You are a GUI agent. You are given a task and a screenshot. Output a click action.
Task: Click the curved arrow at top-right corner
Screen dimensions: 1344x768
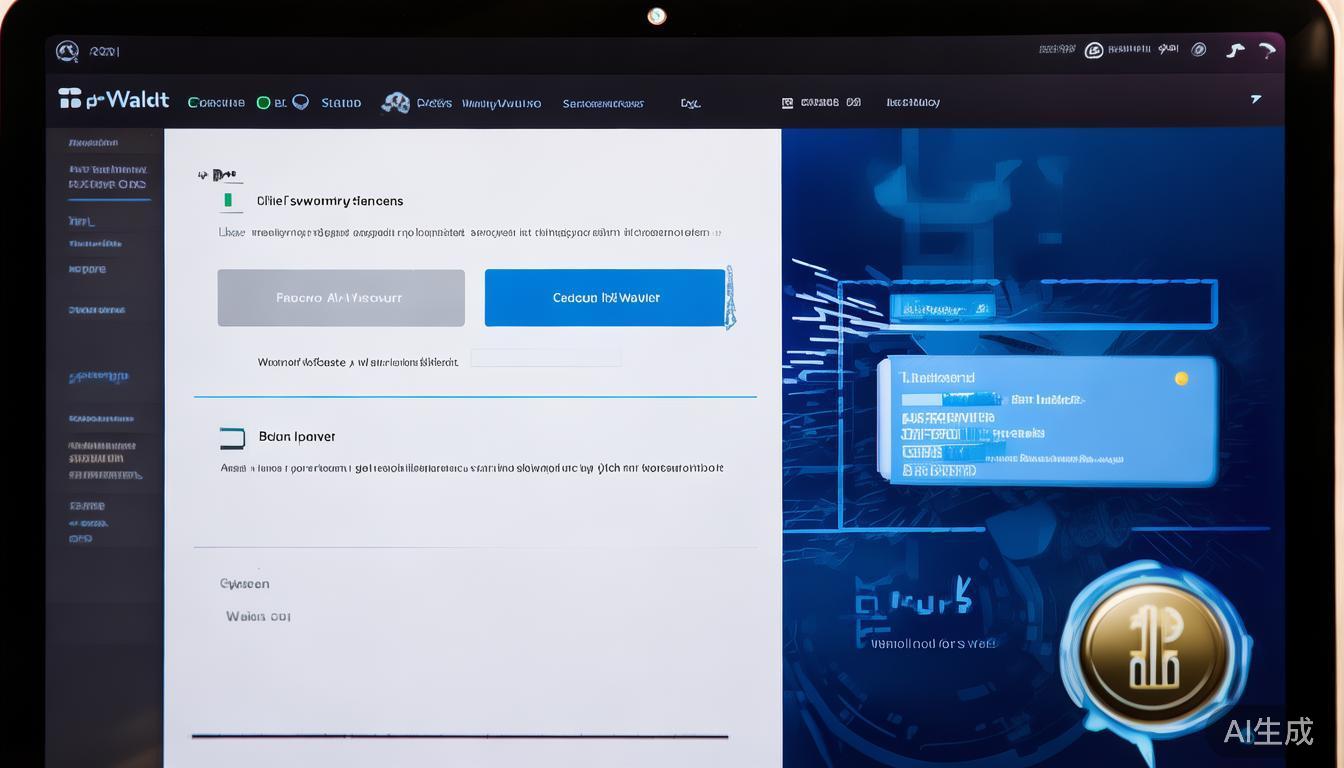tap(1267, 50)
